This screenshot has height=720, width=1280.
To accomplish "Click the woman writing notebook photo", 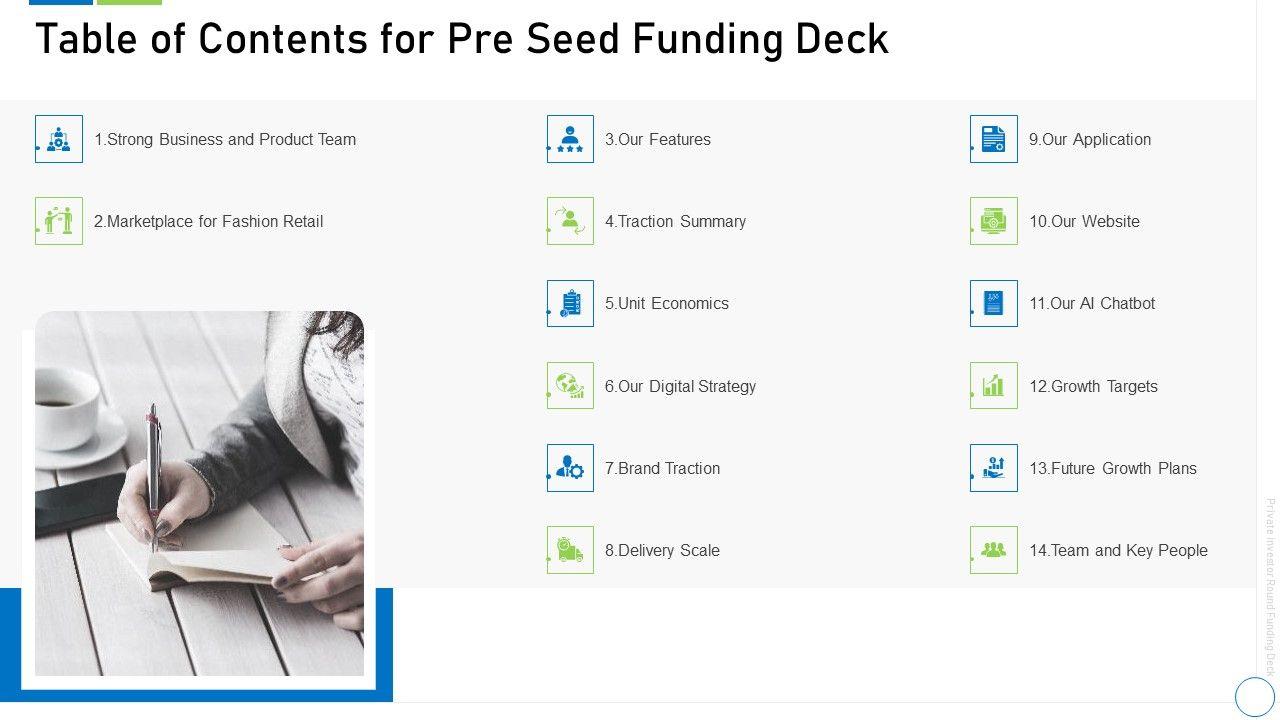I will [200, 493].
